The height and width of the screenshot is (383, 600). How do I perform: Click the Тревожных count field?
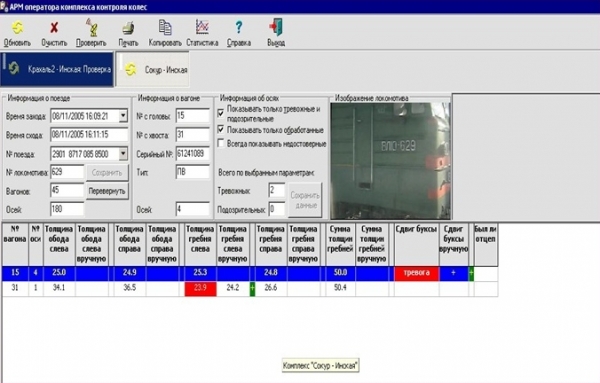[277, 190]
